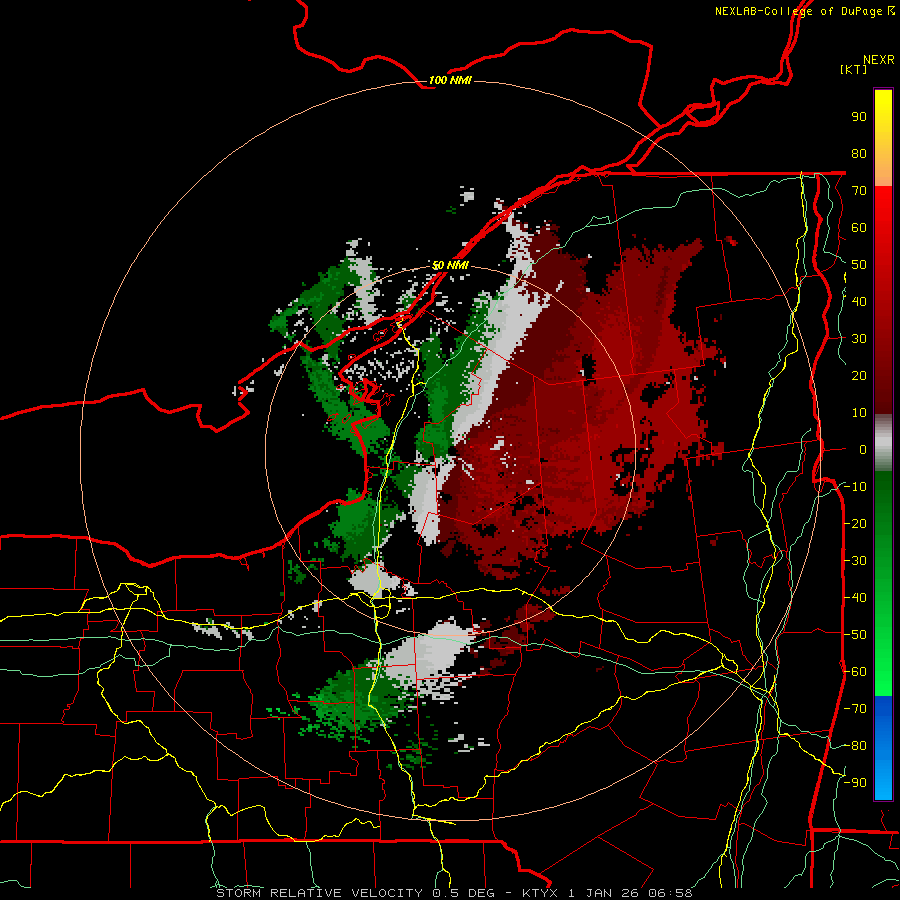900x900 pixels.
Task: Select the -90 knot scale label
Action: click(x=856, y=783)
